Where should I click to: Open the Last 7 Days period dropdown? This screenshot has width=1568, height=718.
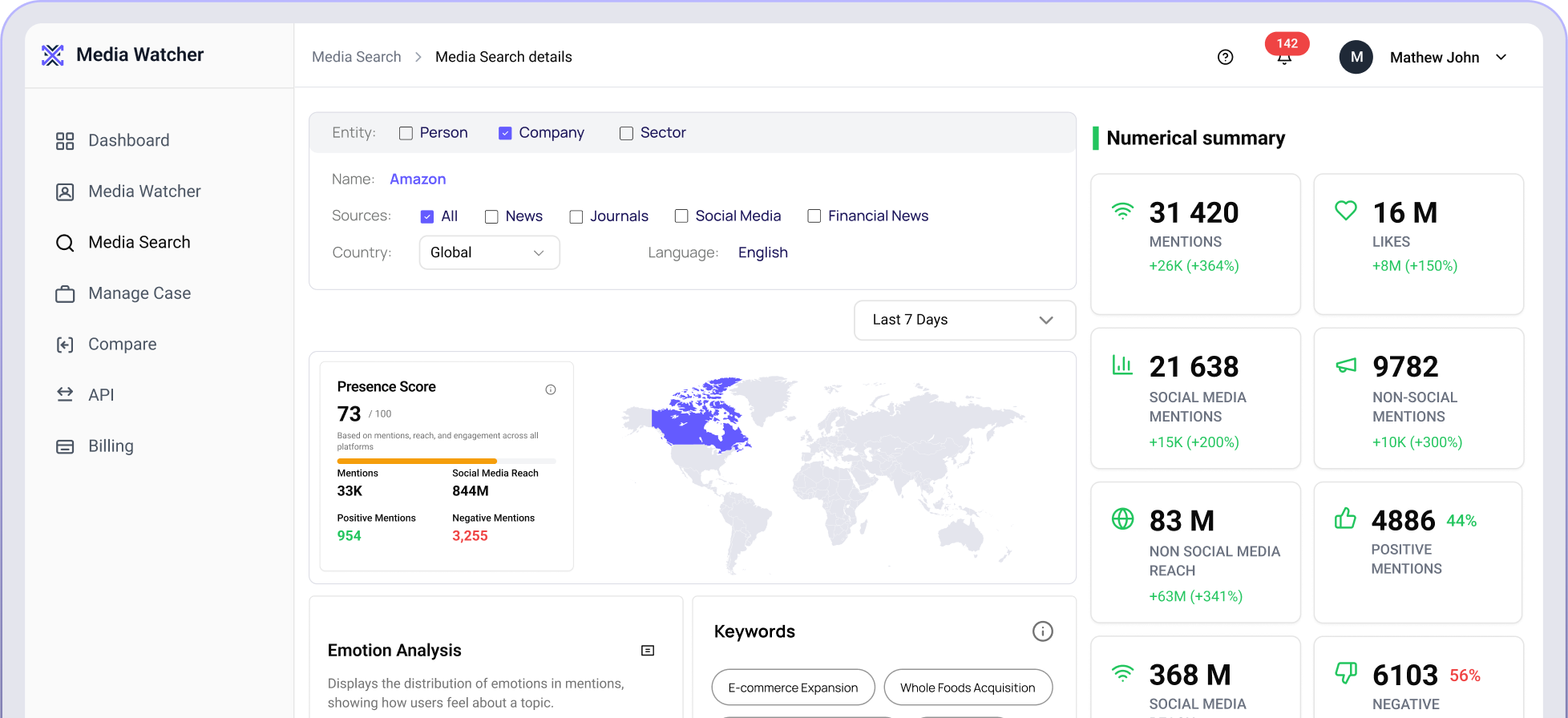pyautogui.click(x=964, y=320)
